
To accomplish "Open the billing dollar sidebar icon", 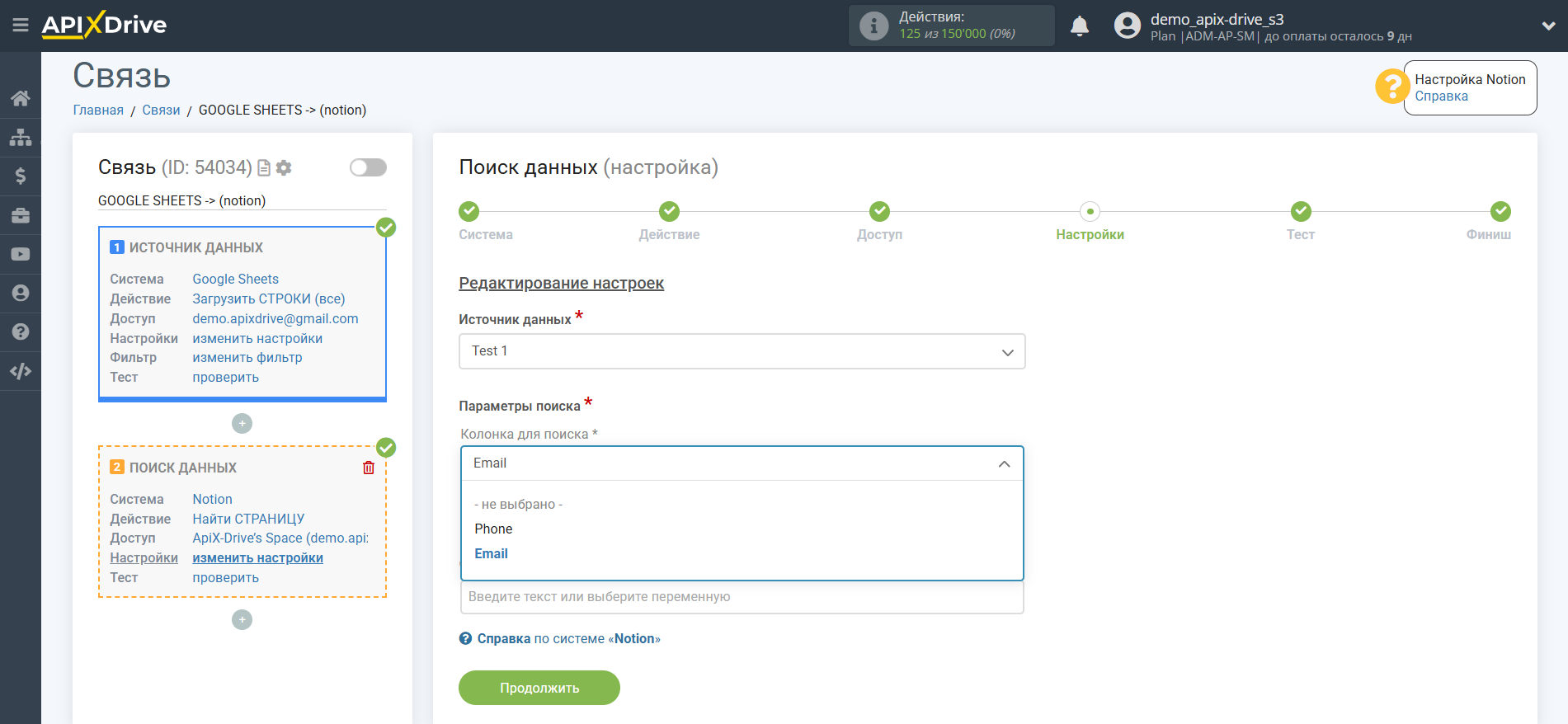I will point(21,176).
